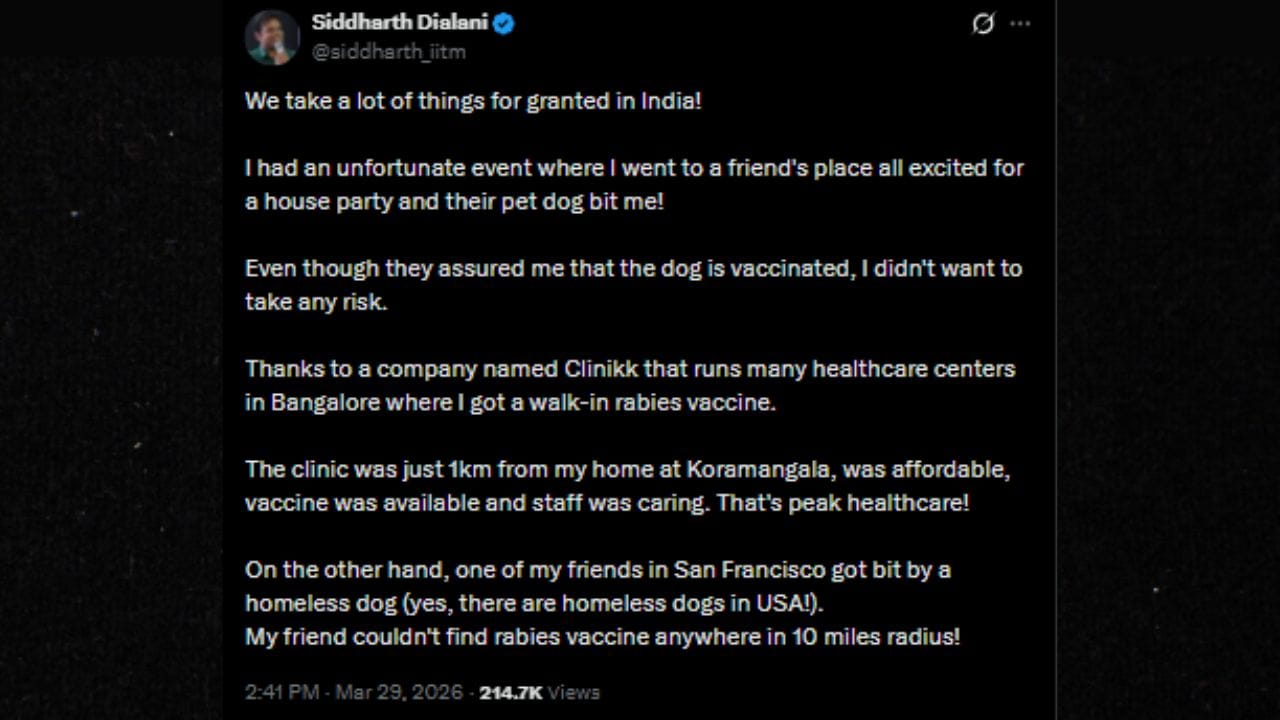The image size is (1280, 720).
Task: Click the paragraph about the house party dog bite
Action: 634,184
